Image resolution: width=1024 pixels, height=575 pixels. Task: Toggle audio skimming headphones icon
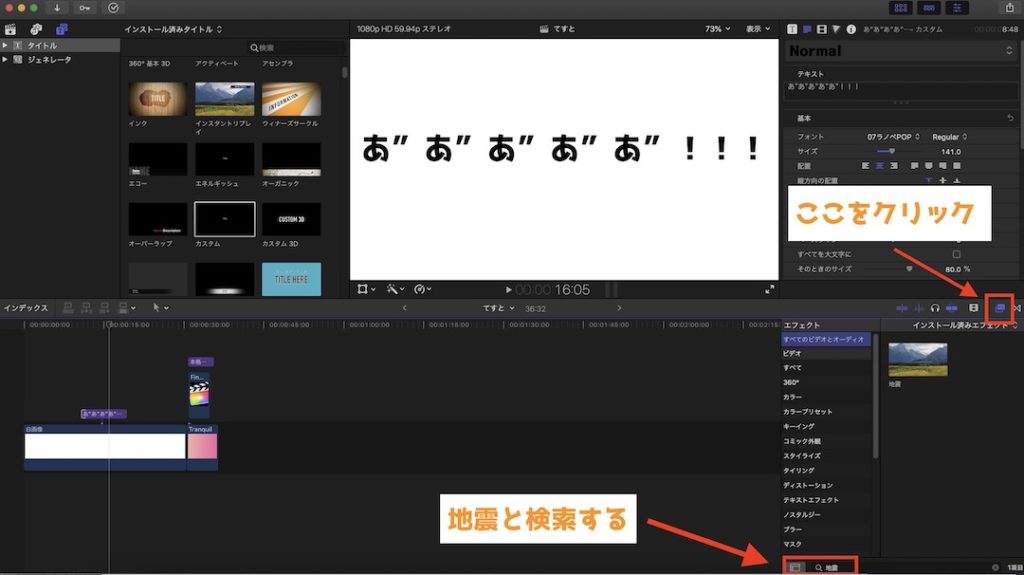(935, 308)
